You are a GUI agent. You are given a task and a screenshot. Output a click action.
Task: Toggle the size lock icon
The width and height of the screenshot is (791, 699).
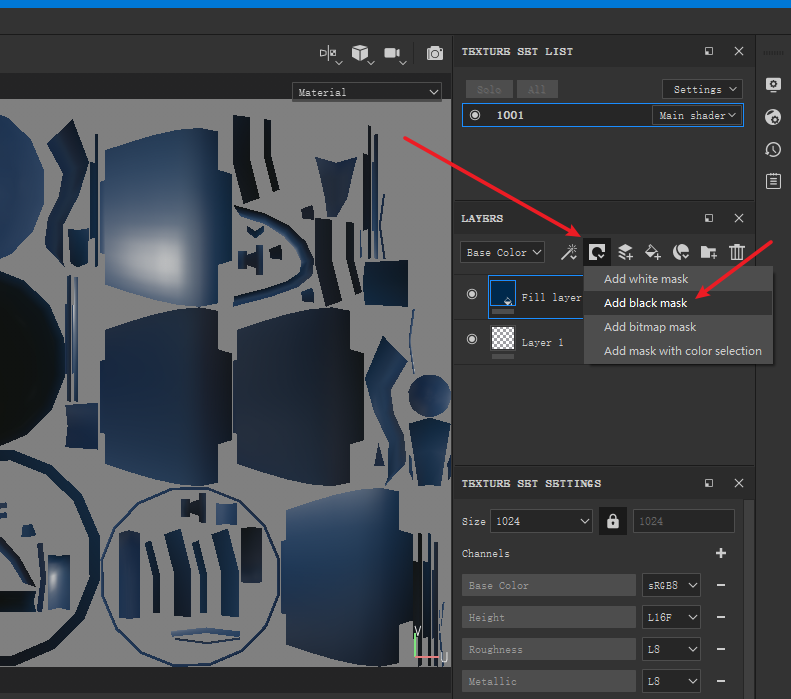point(613,521)
